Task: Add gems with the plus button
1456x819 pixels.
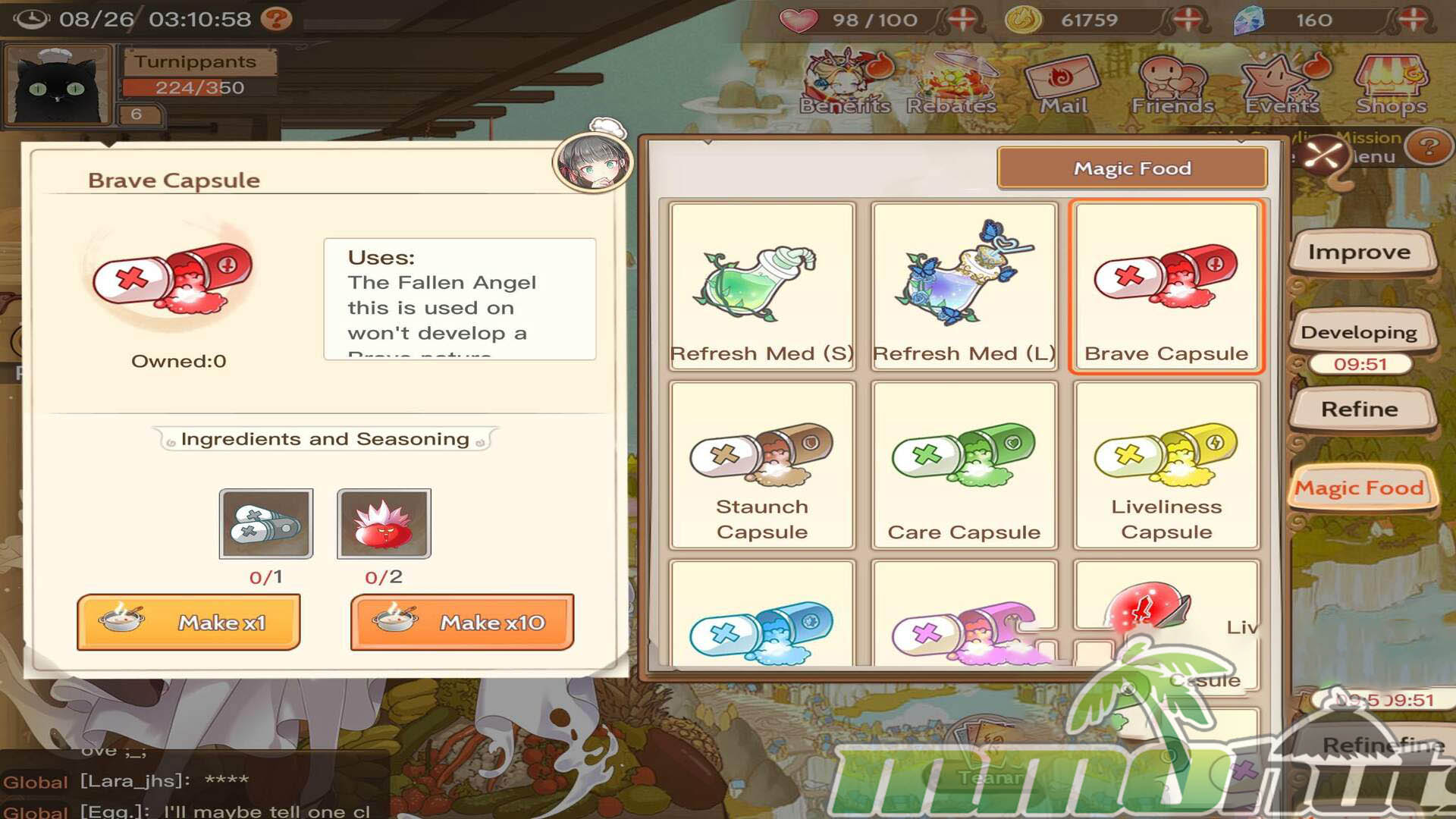Action: (1412, 20)
